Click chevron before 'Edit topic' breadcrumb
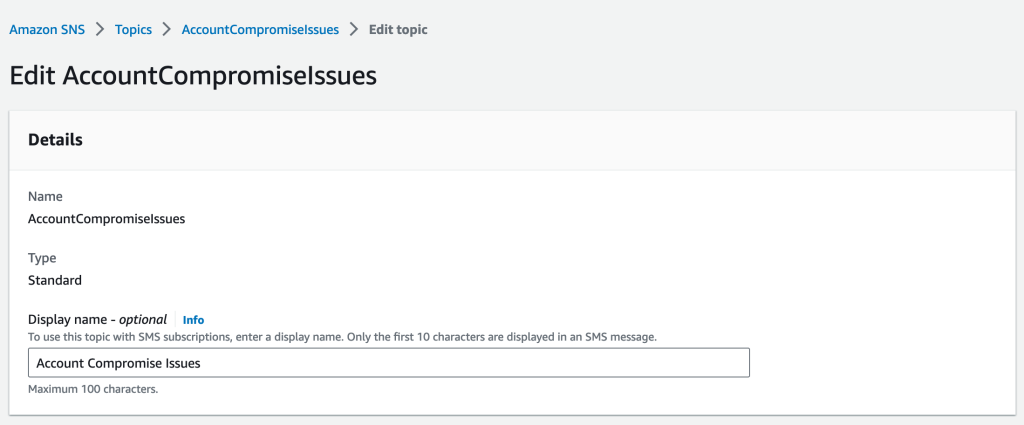The image size is (1024, 425). (x=354, y=30)
